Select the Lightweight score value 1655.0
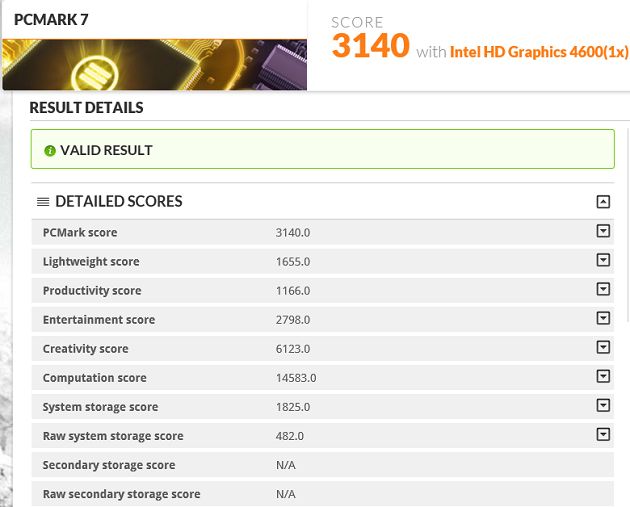The image size is (630, 507). [x=292, y=262]
